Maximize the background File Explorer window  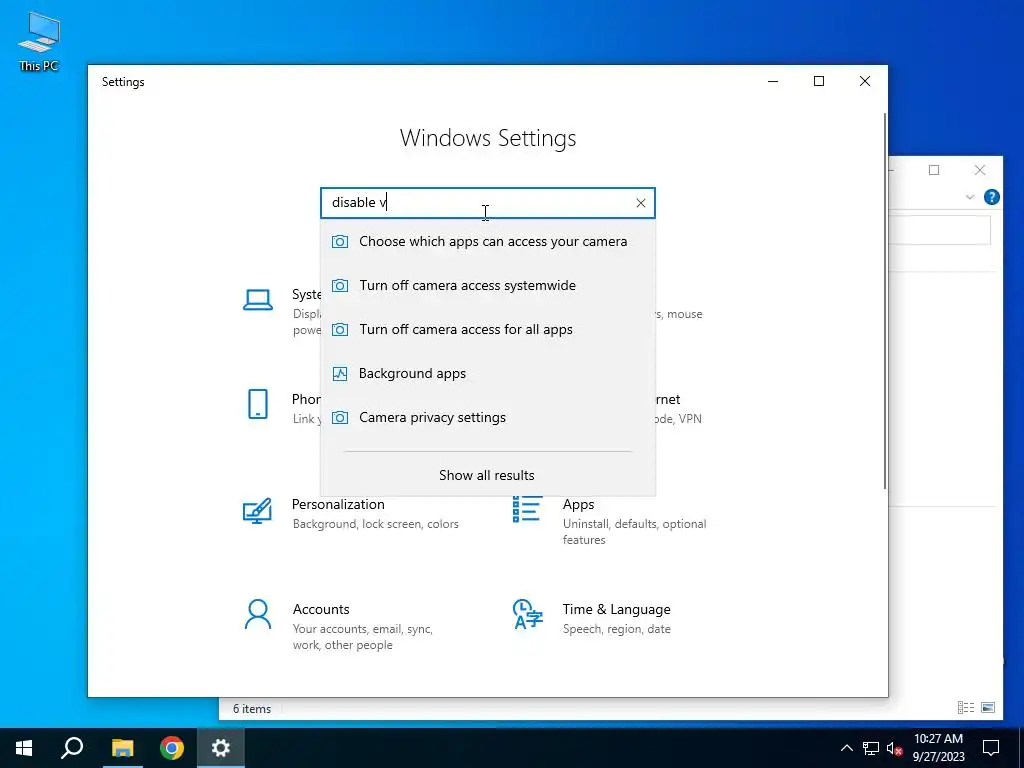(934, 170)
